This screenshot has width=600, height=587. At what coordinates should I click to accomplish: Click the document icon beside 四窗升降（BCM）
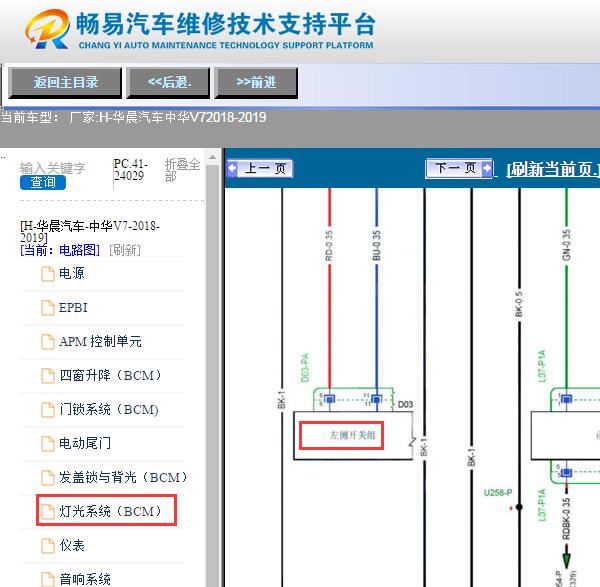click(48, 376)
